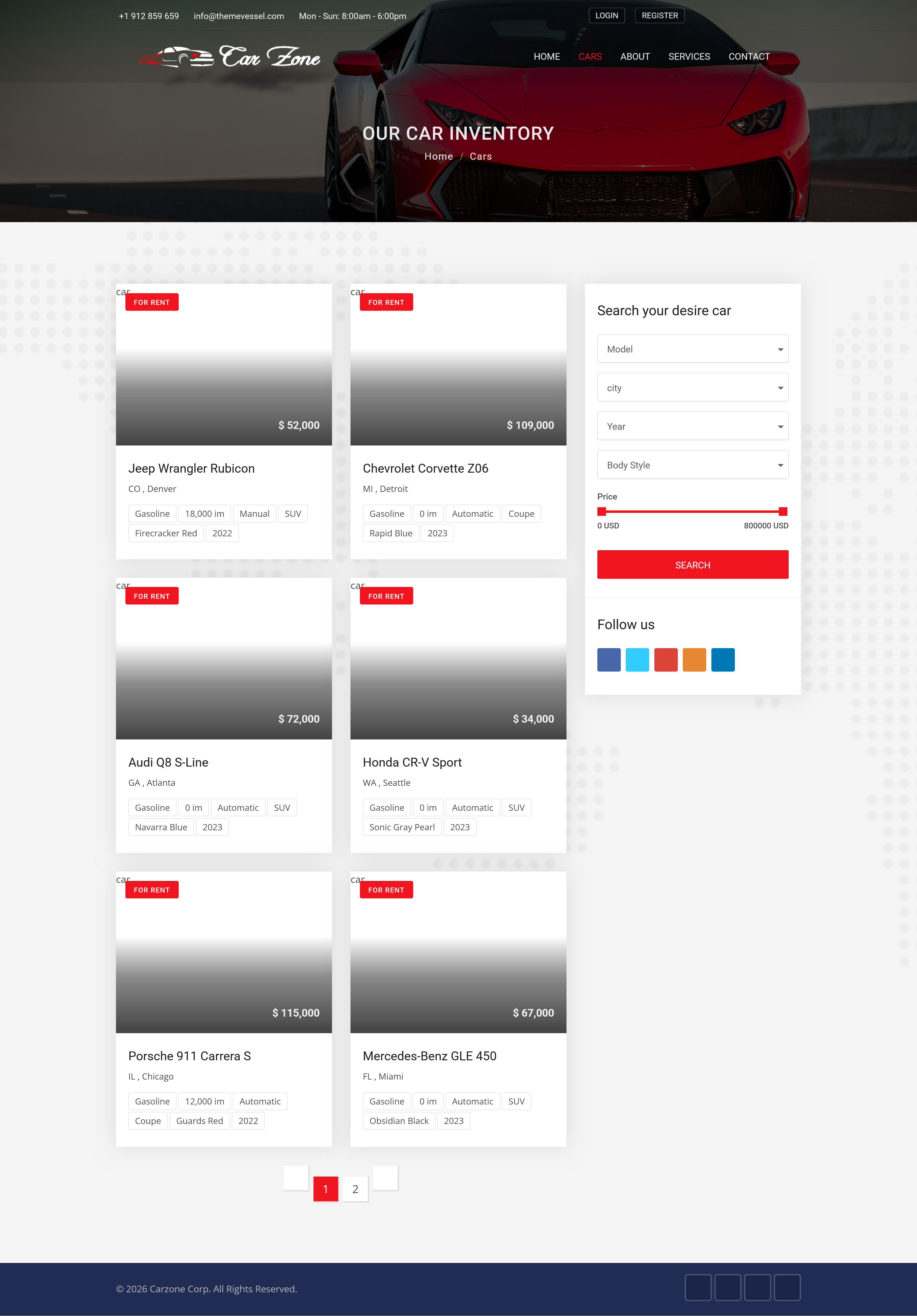Click the REGISTER button
Image resolution: width=917 pixels, height=1316 pixels.
[x=660, y=16]
